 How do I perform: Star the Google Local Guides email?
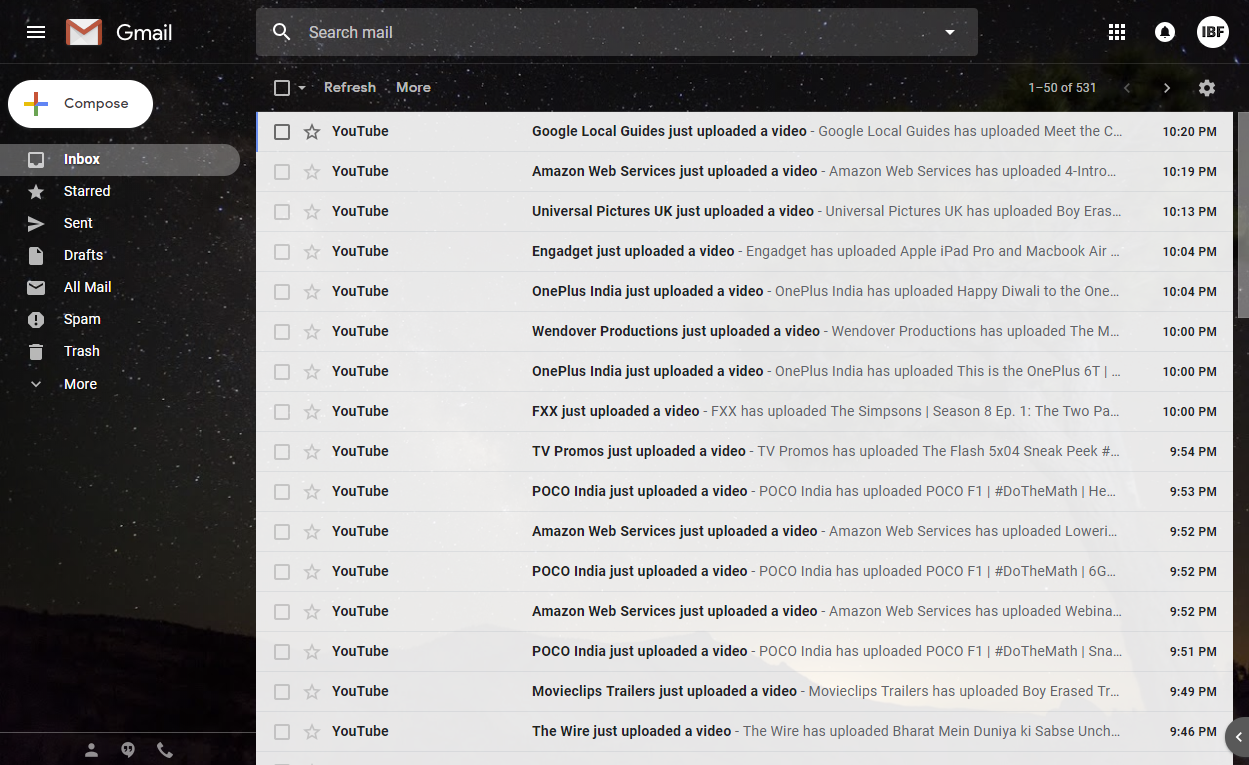[312, 131]
